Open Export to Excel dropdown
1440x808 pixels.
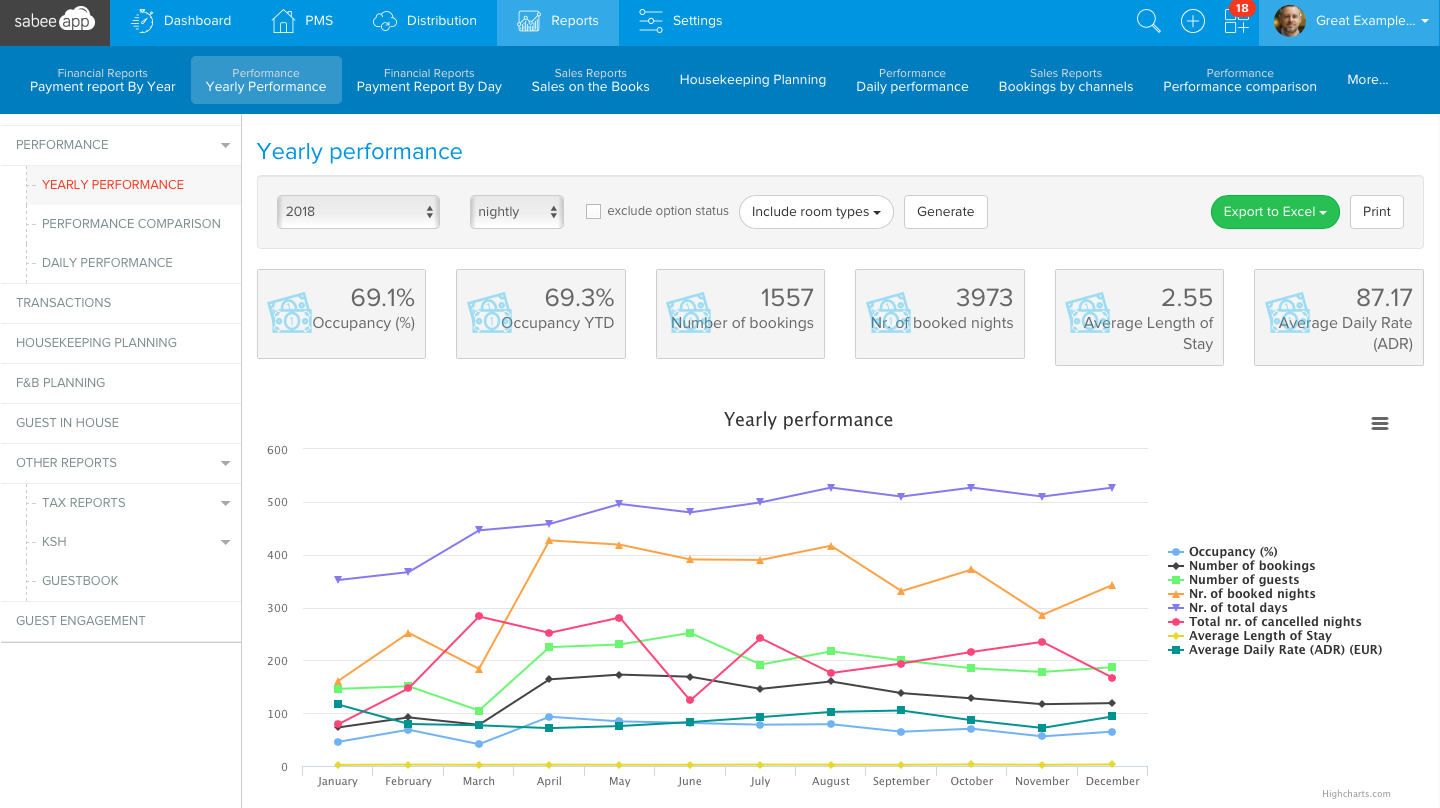(x=1275, y=212)
